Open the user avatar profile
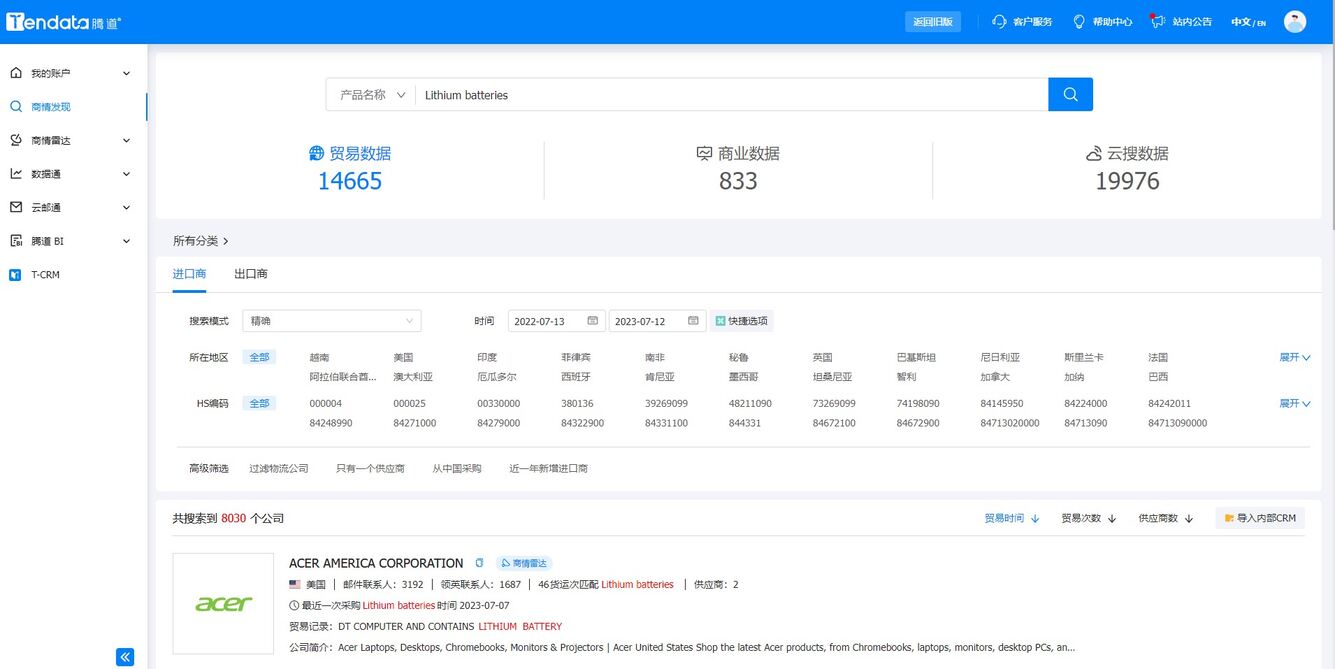The height and width of the screenshot is (669, 1335). (1295, 21)
